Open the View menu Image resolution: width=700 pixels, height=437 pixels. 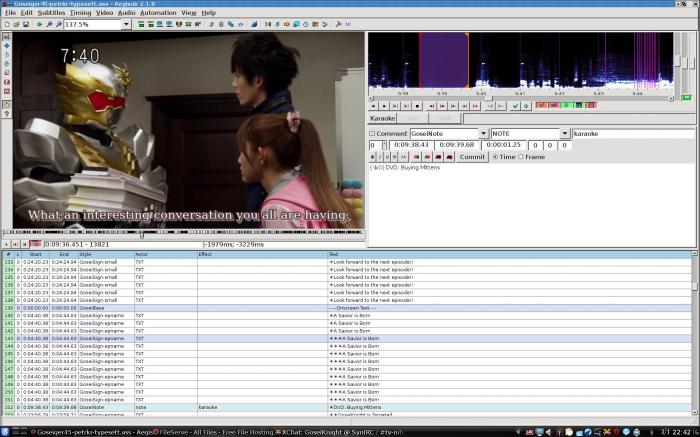(188, 13)
